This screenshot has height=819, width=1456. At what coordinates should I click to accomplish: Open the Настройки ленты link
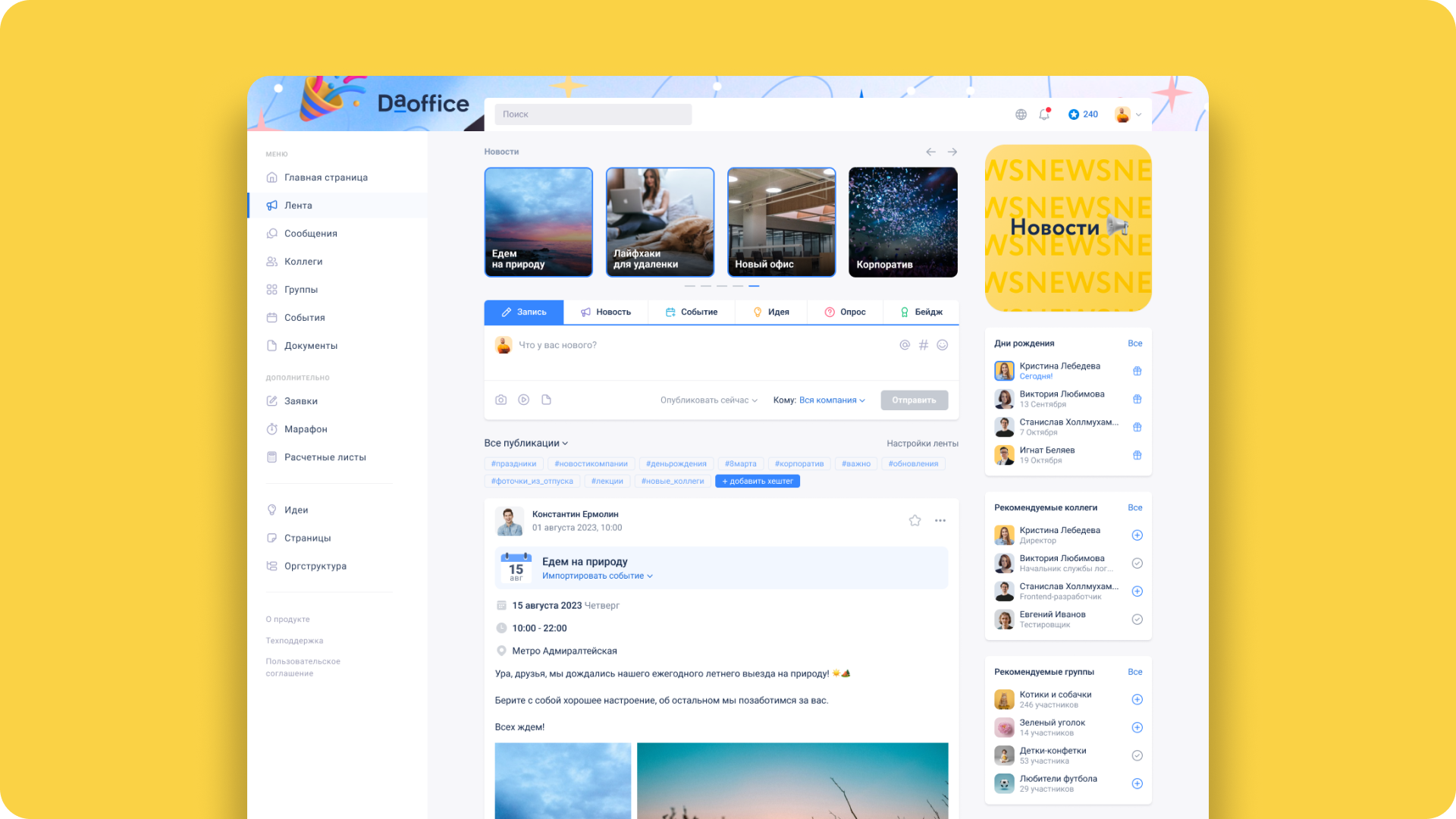(x=922, y=444)
